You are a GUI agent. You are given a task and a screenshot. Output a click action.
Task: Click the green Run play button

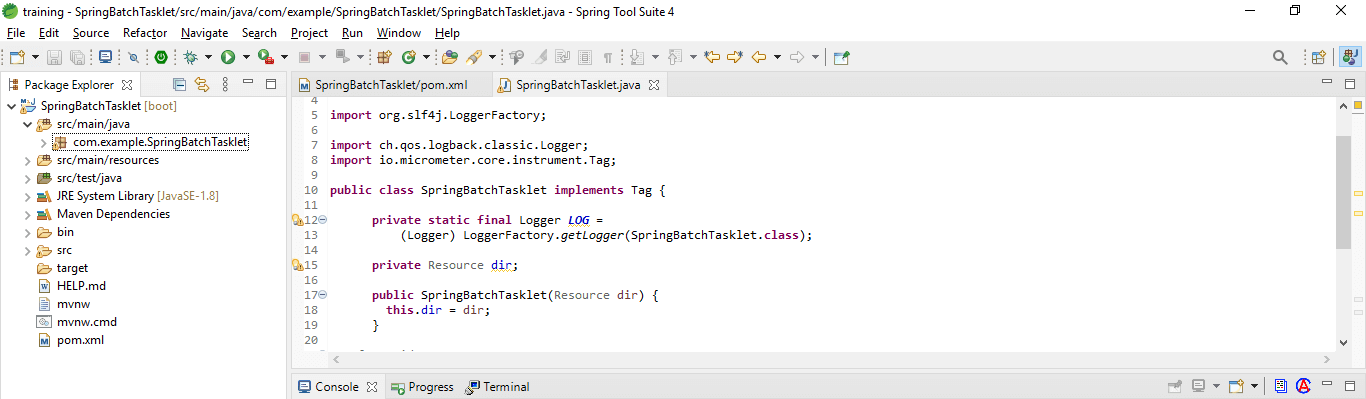pos(228,57)
